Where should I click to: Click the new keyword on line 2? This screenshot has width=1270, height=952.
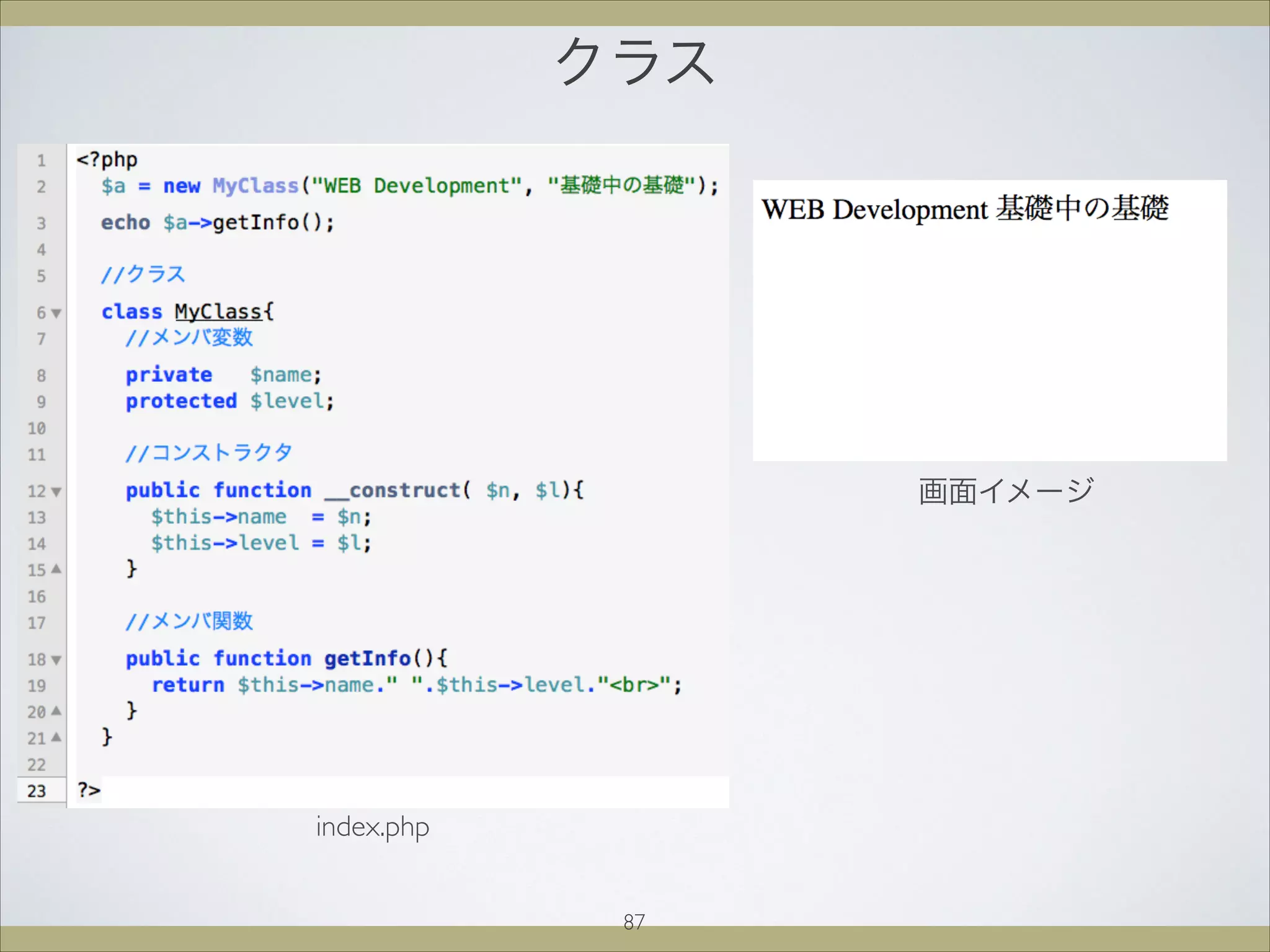[x=182, y=186]
